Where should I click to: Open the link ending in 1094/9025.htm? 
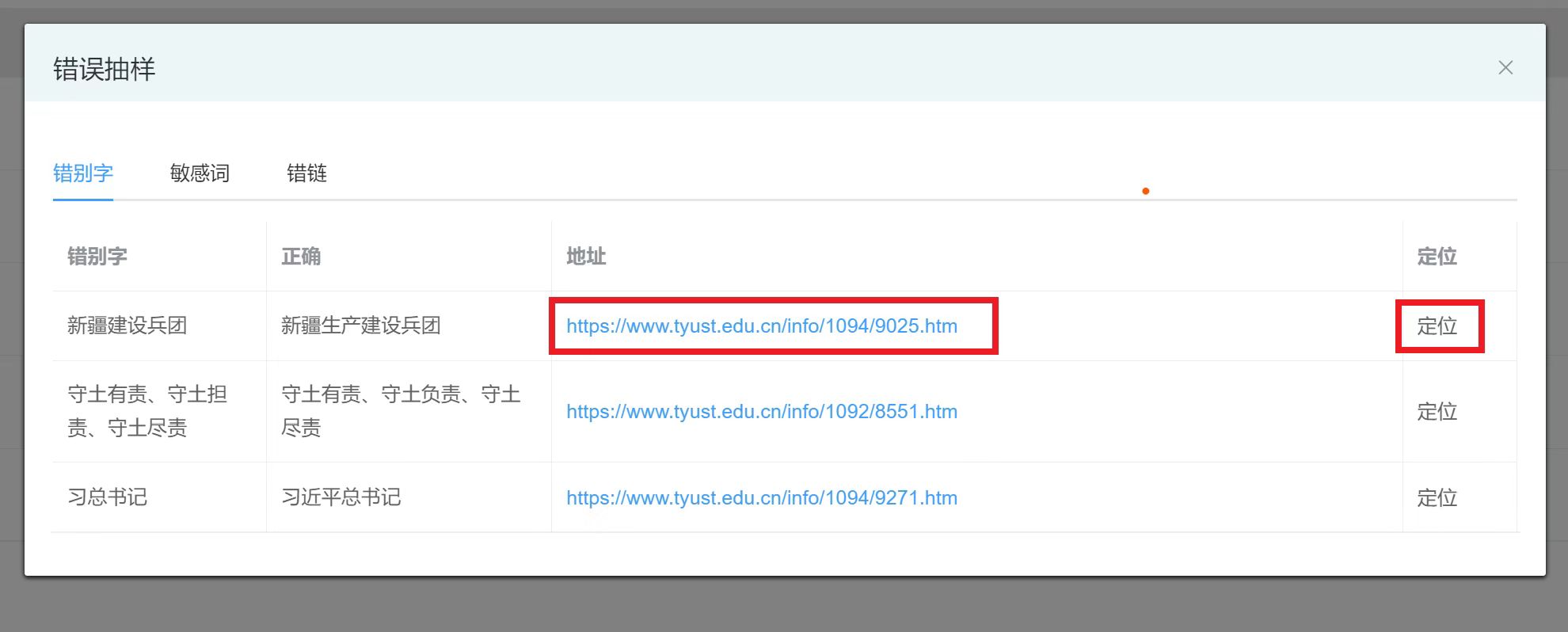click(761, 326)
